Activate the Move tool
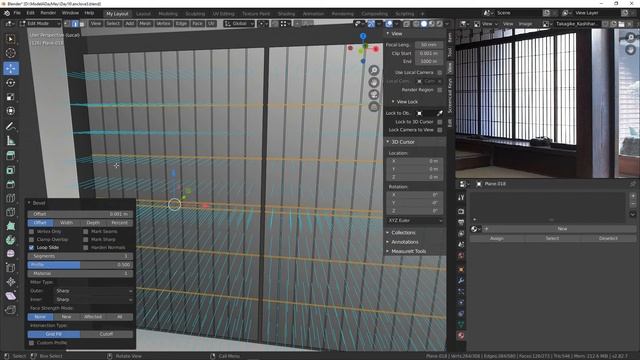 pos(11,68)
